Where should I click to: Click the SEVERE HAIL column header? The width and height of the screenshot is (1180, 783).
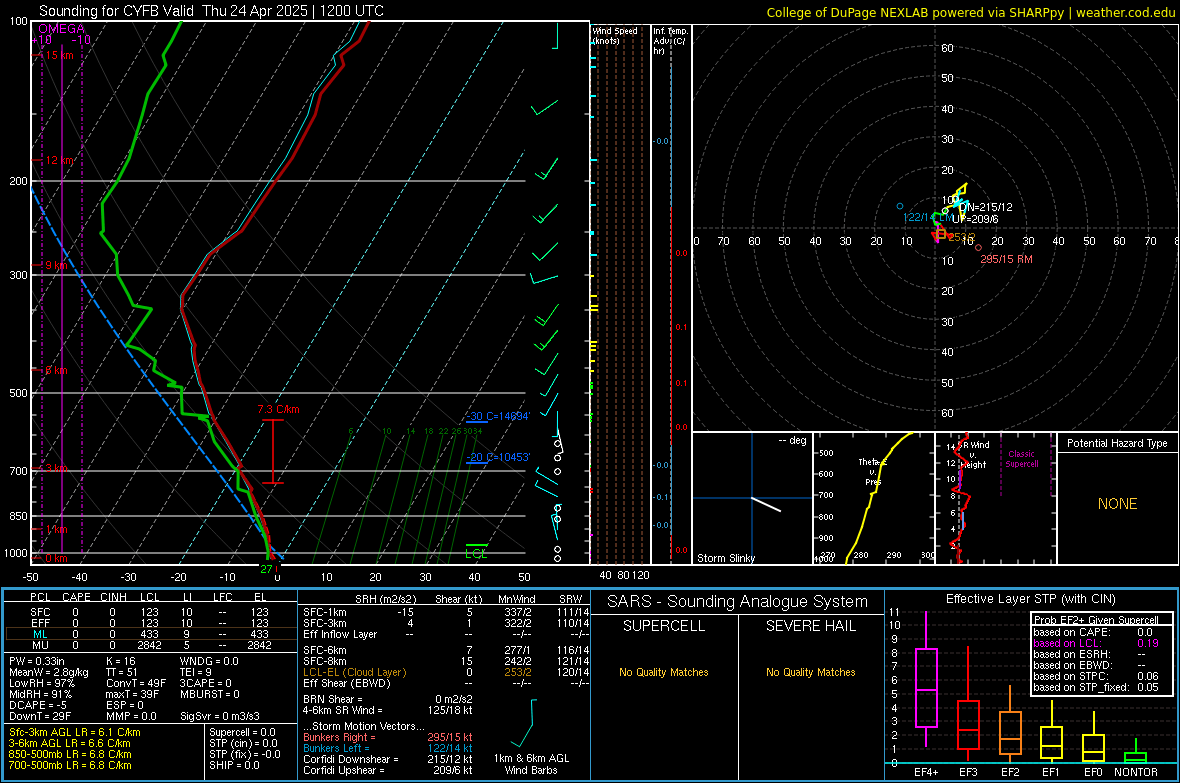coord(810,626)
